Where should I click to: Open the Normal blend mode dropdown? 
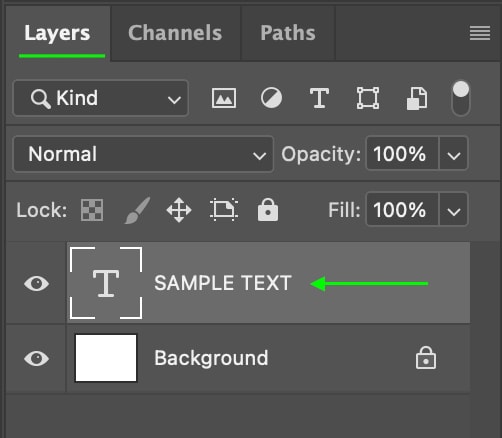click(x=143, y=154)
